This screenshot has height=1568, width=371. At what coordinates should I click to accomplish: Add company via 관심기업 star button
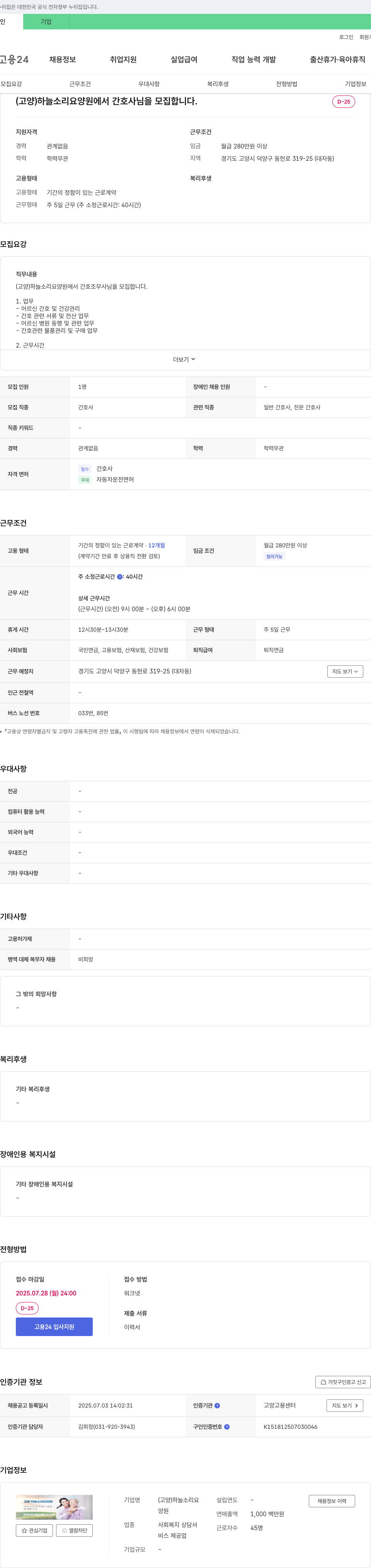pos(35,1530)
